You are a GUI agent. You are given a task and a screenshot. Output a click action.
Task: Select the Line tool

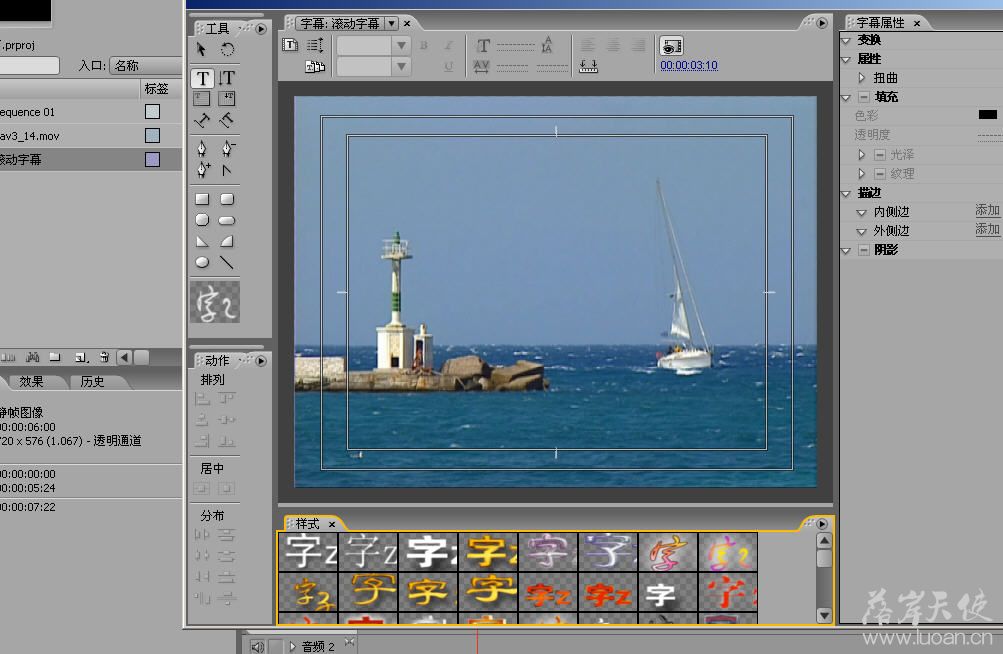[226, 262]
